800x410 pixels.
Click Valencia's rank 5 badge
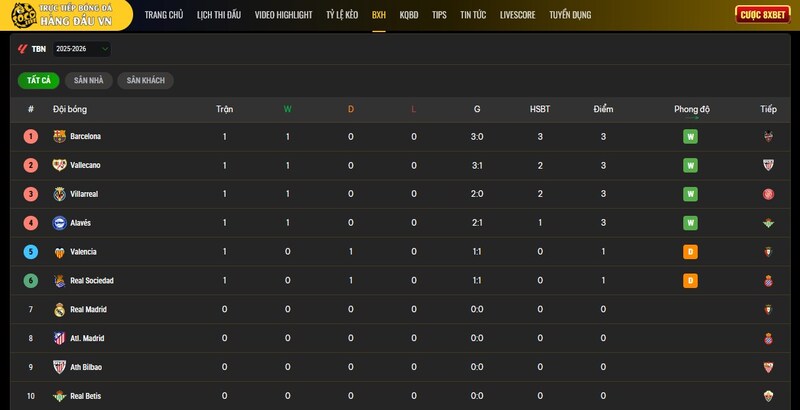31,252
